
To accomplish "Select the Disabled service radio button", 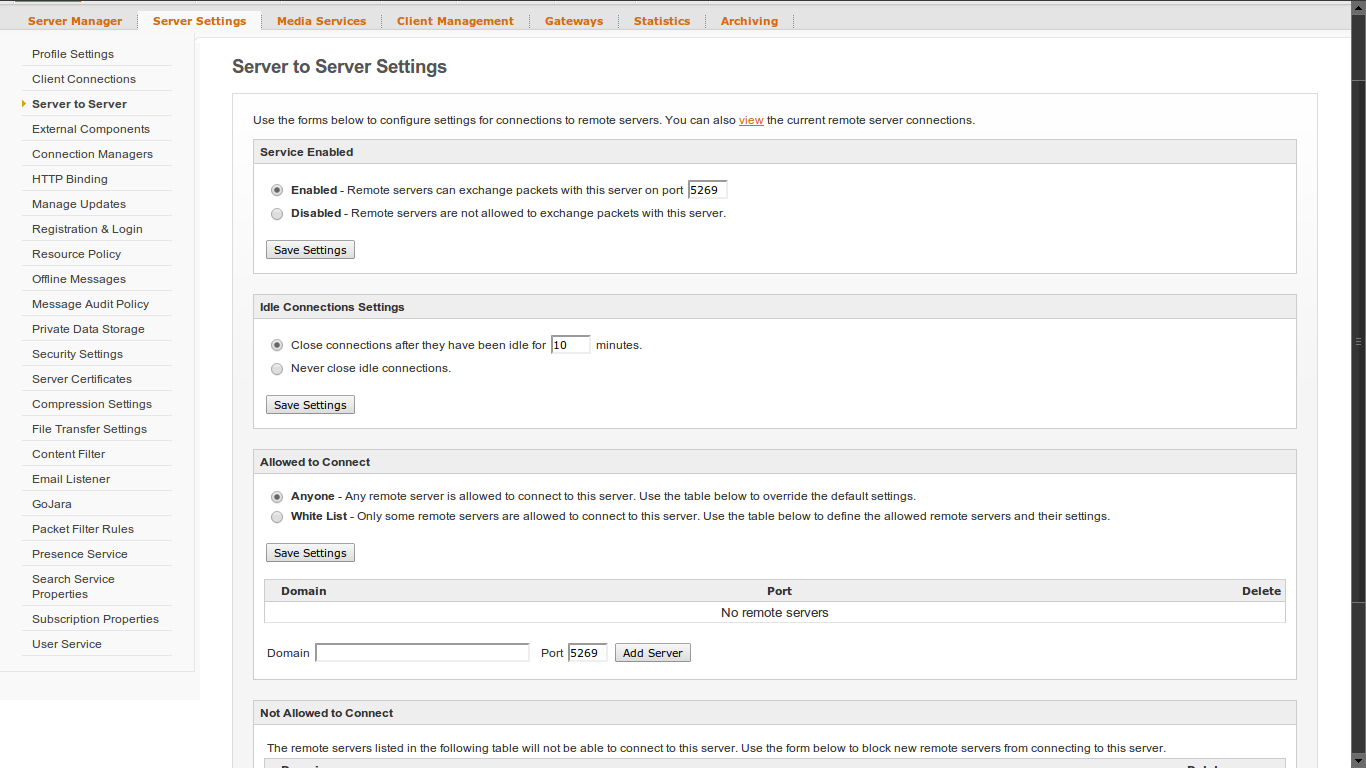I will point(277,214).
